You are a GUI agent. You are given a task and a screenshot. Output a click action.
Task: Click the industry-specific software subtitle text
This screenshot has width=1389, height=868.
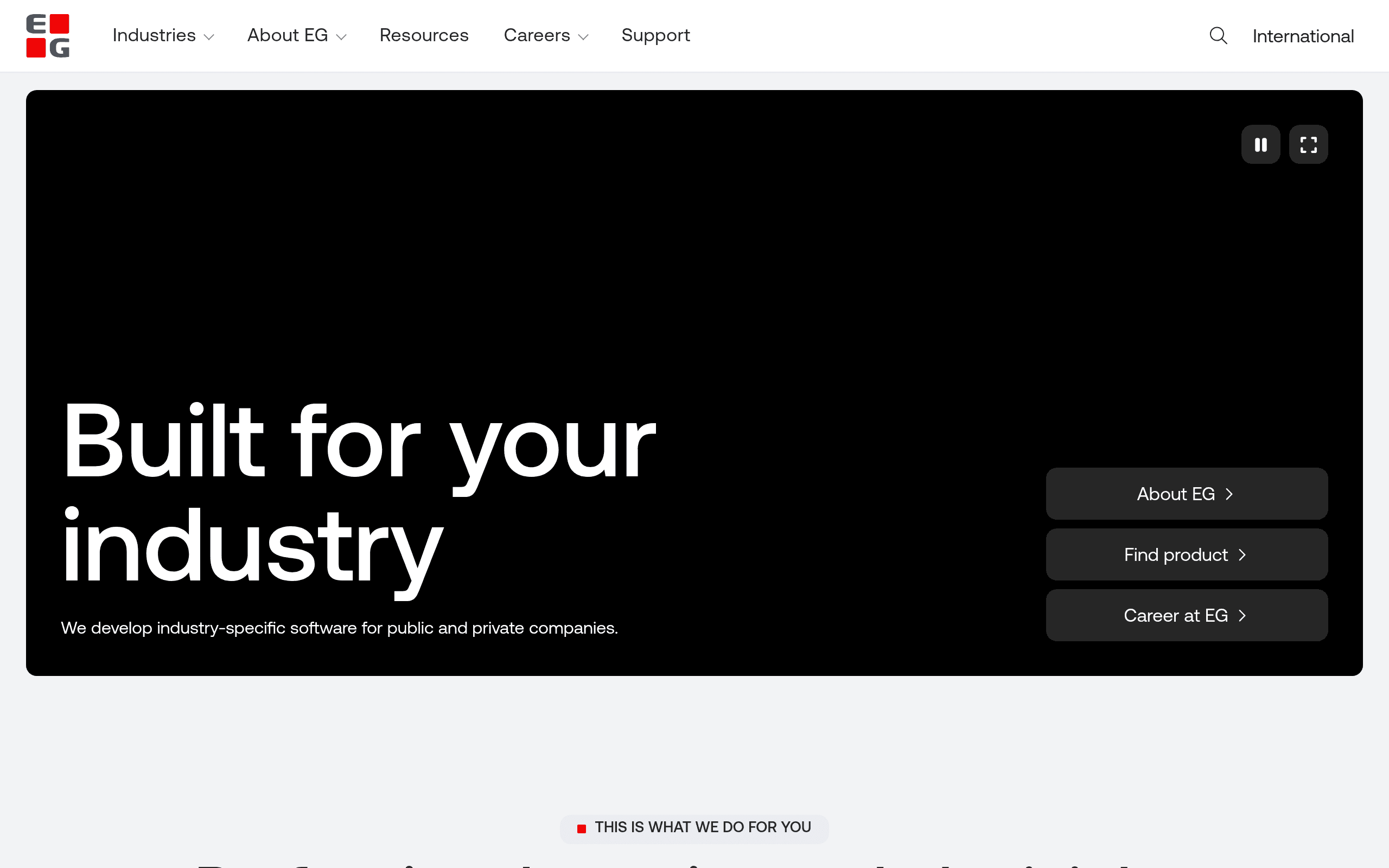pos(339,628)
